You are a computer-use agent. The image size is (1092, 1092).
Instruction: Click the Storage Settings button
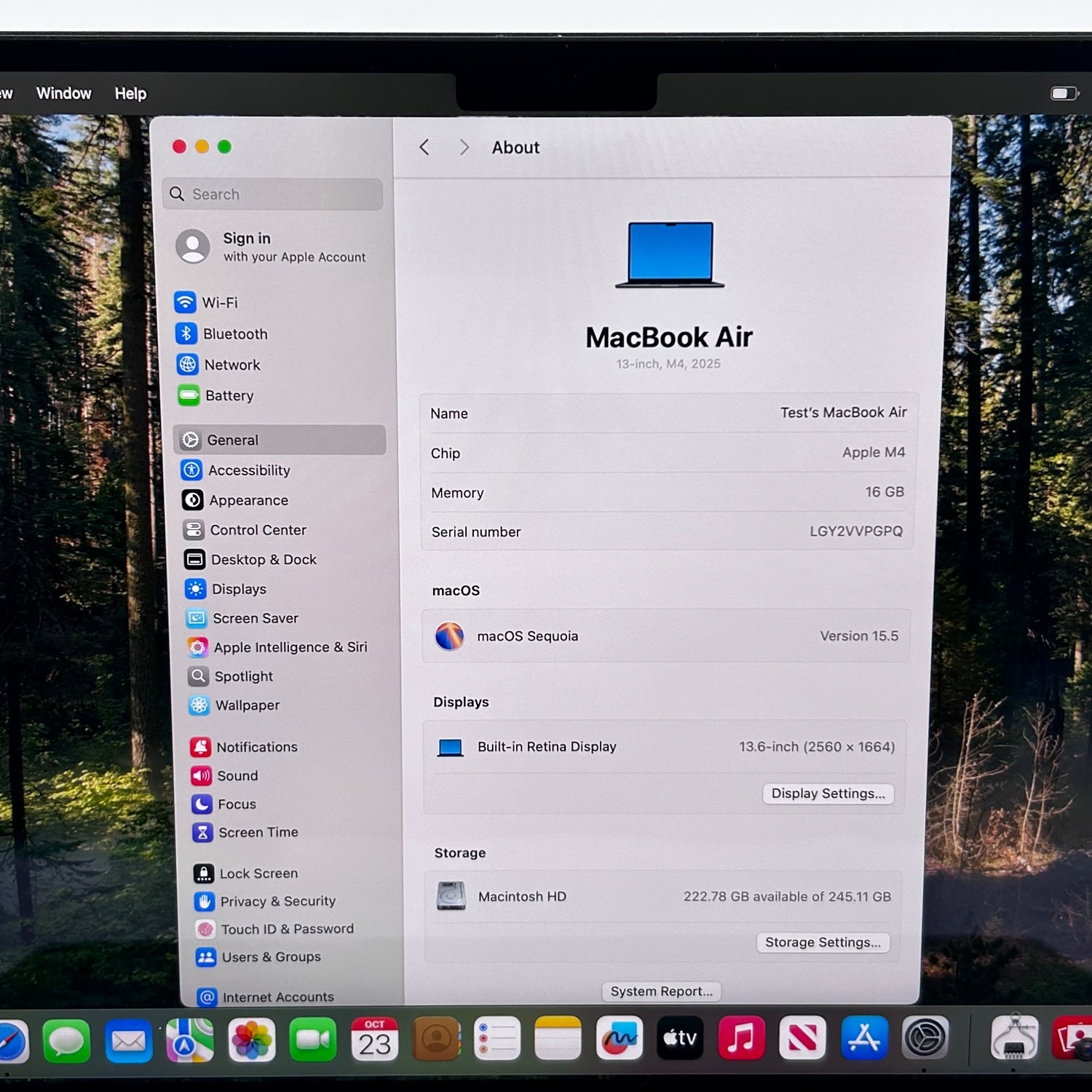point(823,943)
